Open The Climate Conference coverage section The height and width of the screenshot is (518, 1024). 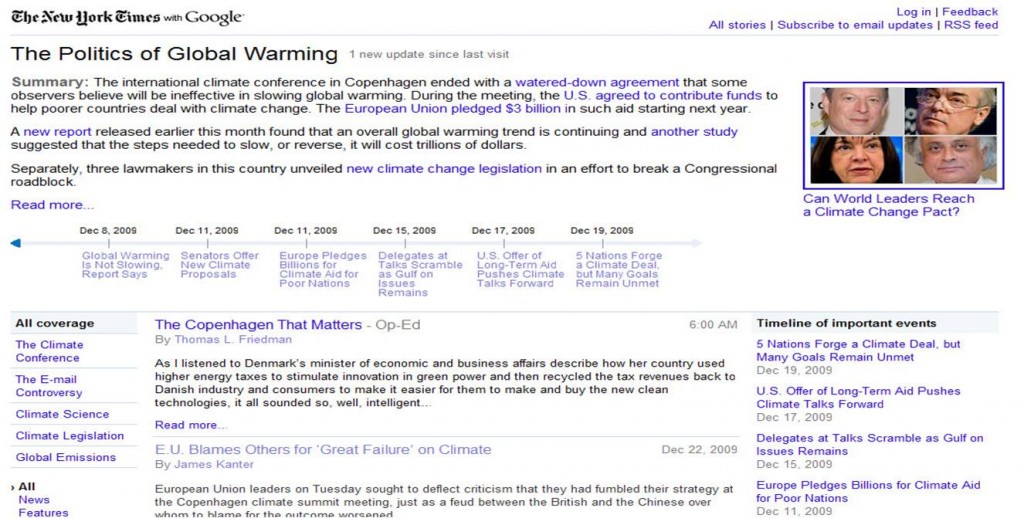point(50,351)
